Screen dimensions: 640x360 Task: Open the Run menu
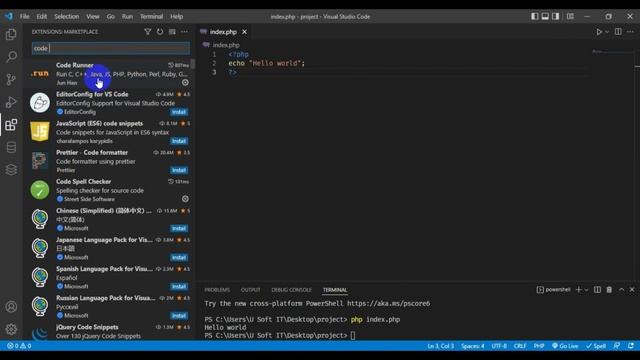(127, 16)
